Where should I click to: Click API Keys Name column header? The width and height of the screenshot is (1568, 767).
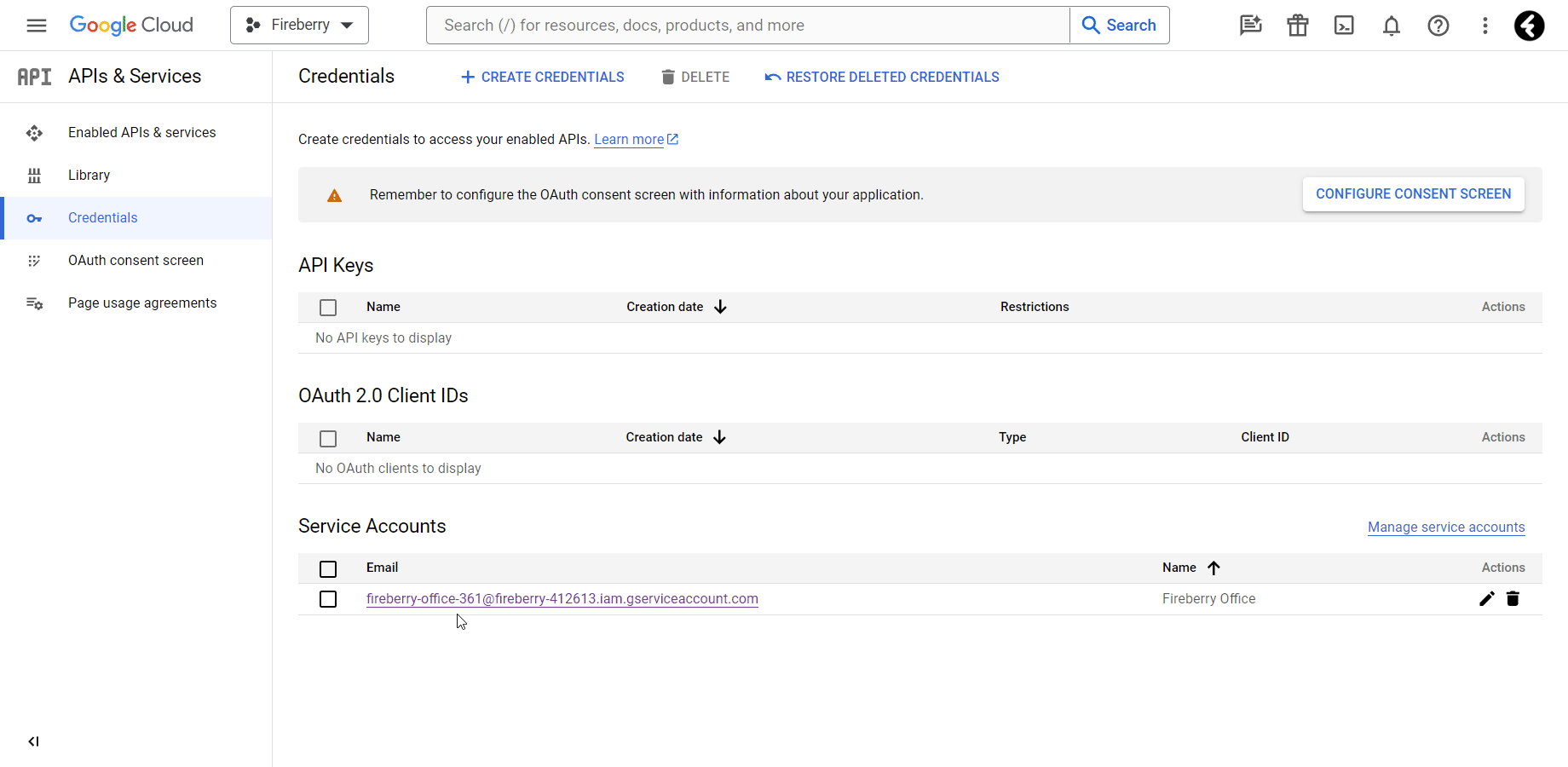coord(383,307)
